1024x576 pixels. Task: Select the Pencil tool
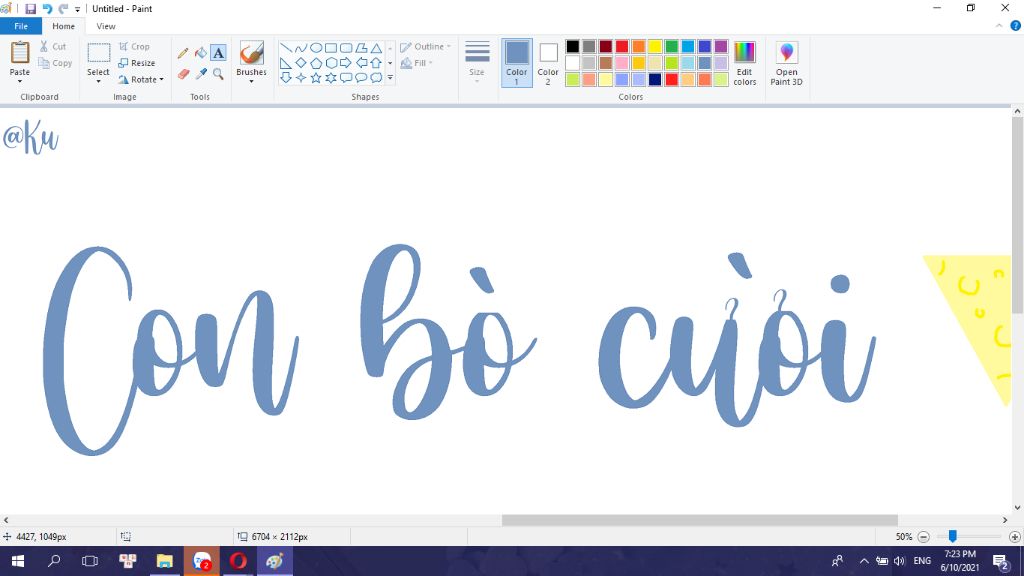(x=183, y=53)
